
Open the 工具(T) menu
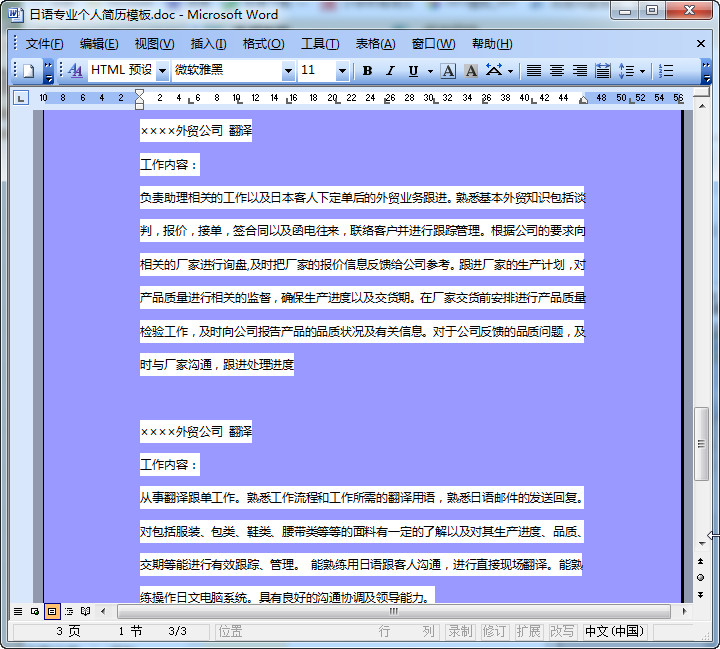(320, 44)
